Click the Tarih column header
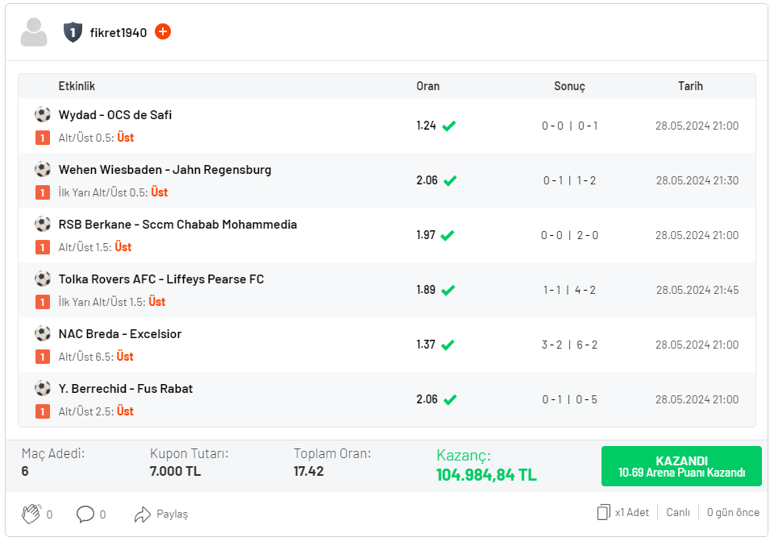The image size is (770, 537). click(x=690, y=86)
